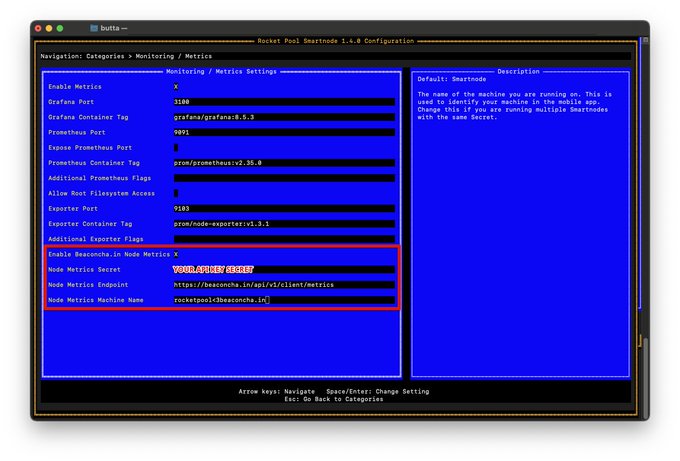
Task: Select the Grafana Port field 3100
Action: click(x=284, y=102)
